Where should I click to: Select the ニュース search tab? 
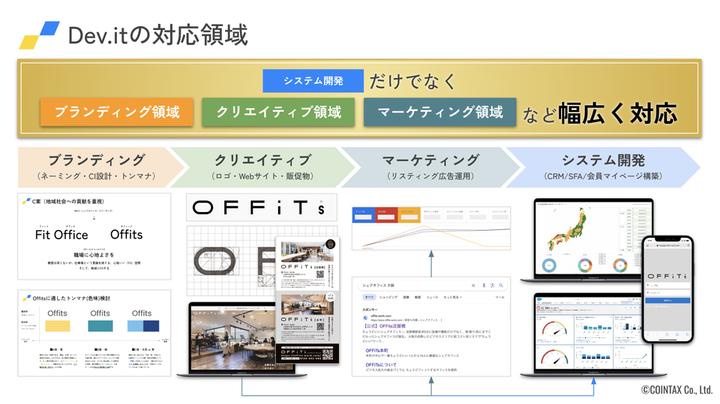(x=432, y=297)
